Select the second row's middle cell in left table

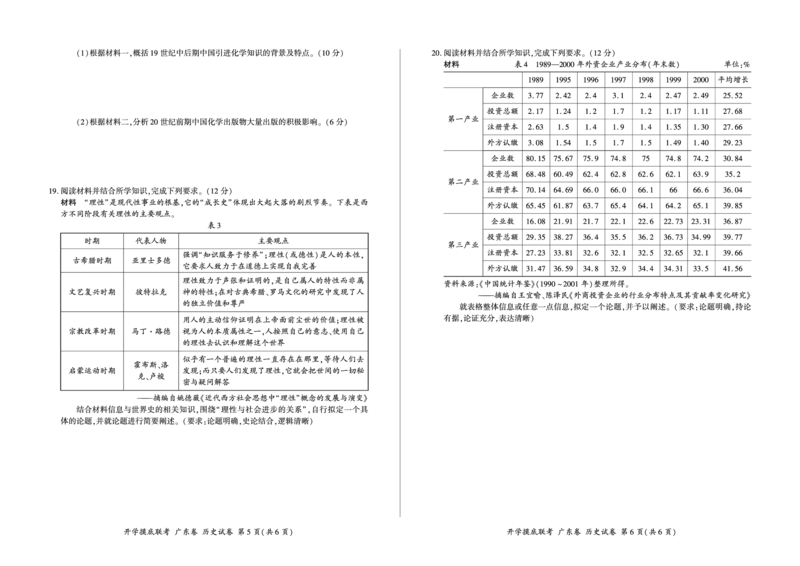point(152,291)
